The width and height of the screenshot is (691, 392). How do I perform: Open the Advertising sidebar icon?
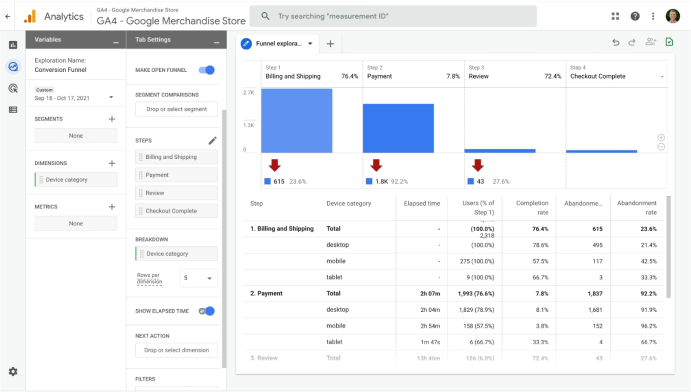(13, 88)
